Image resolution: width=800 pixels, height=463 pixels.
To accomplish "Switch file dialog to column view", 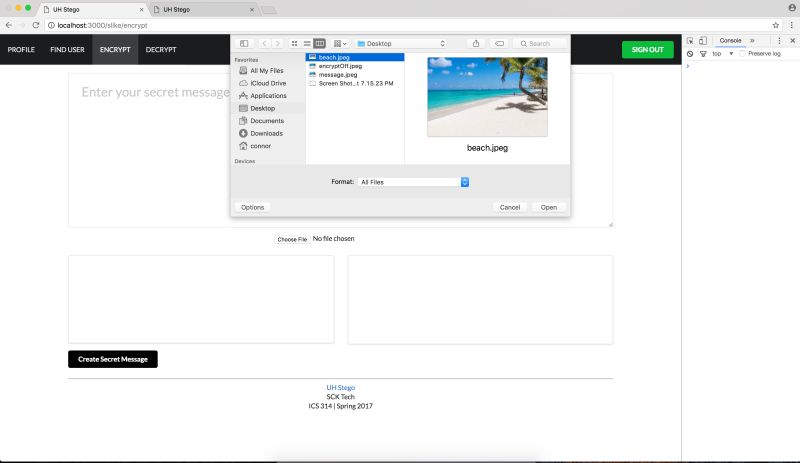I will coord(319,43).
